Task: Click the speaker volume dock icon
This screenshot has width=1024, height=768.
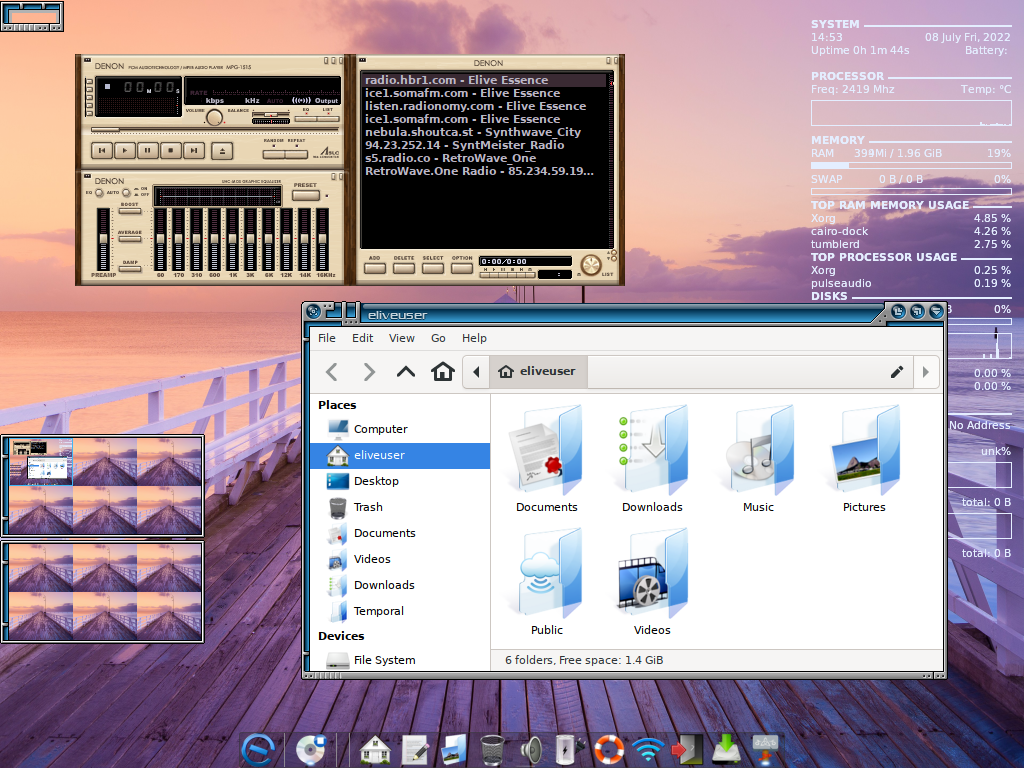Action: coord(532,750)
